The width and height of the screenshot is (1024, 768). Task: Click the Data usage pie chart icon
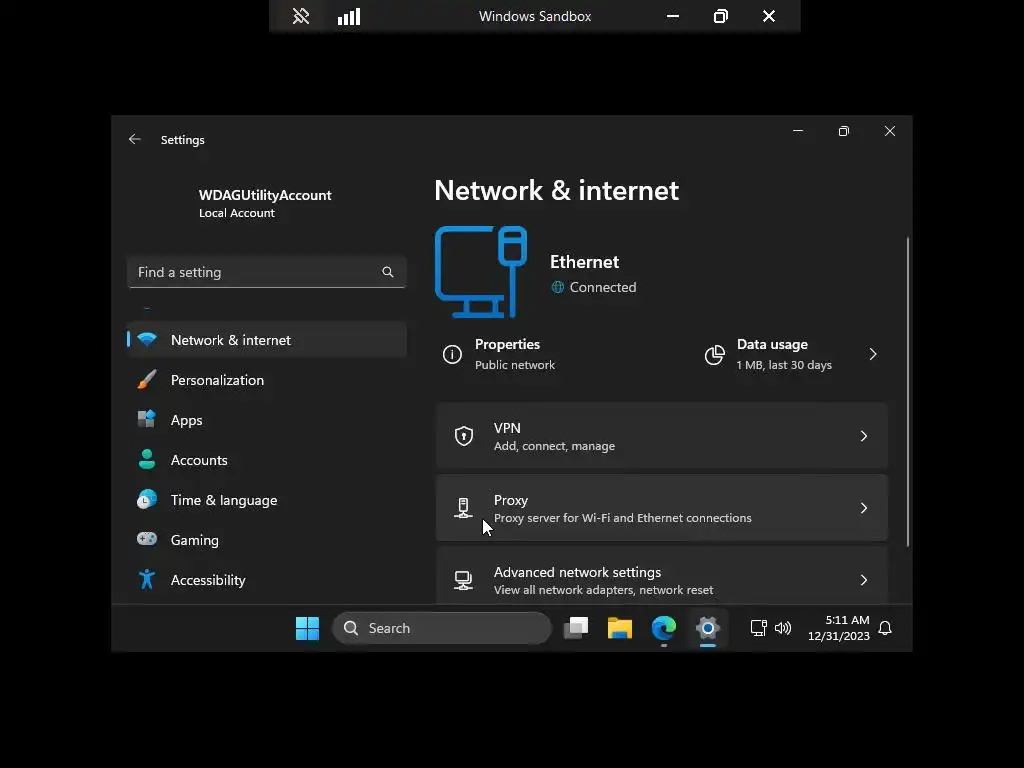coord(714,355)
